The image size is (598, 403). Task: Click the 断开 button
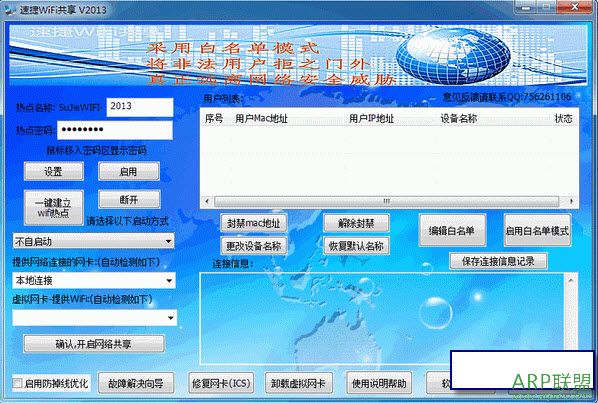pyautogui.click(x=129, y=199)
